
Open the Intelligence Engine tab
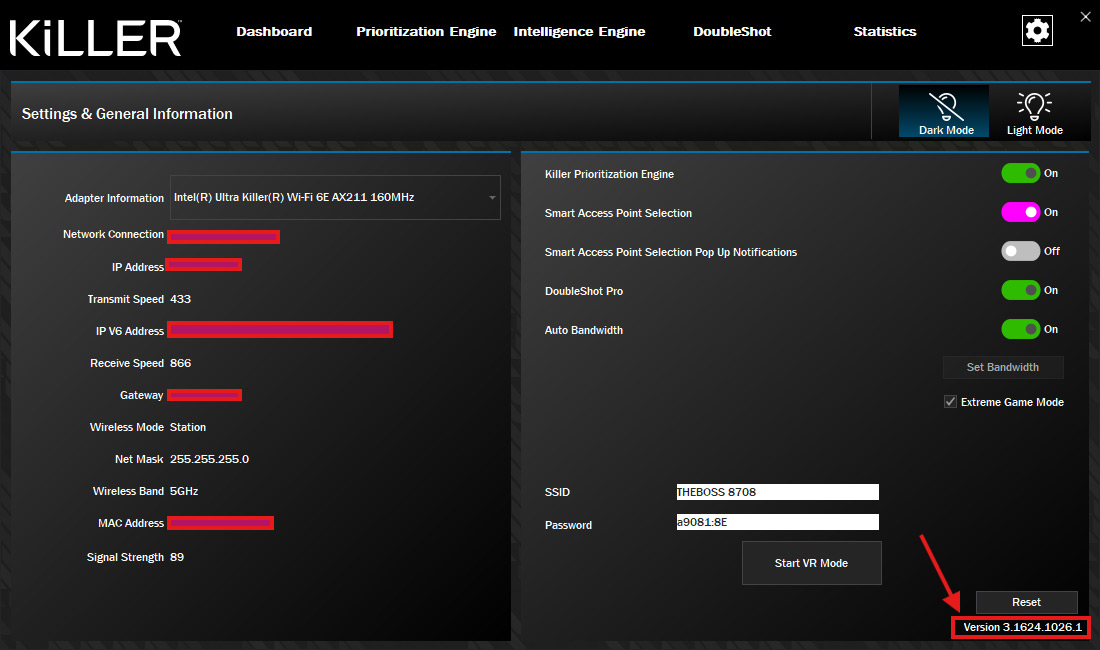tap(579, 32)
